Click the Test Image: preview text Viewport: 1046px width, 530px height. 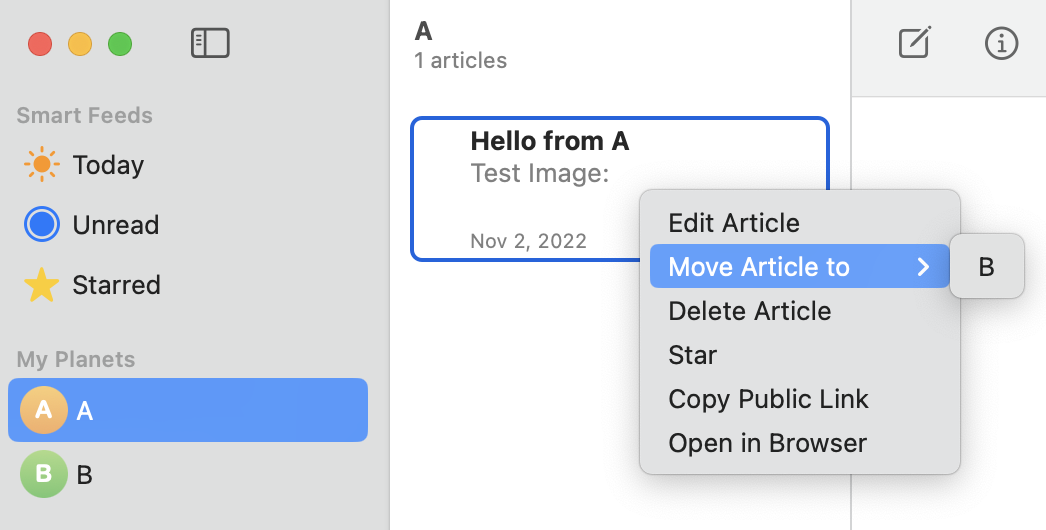540,174
